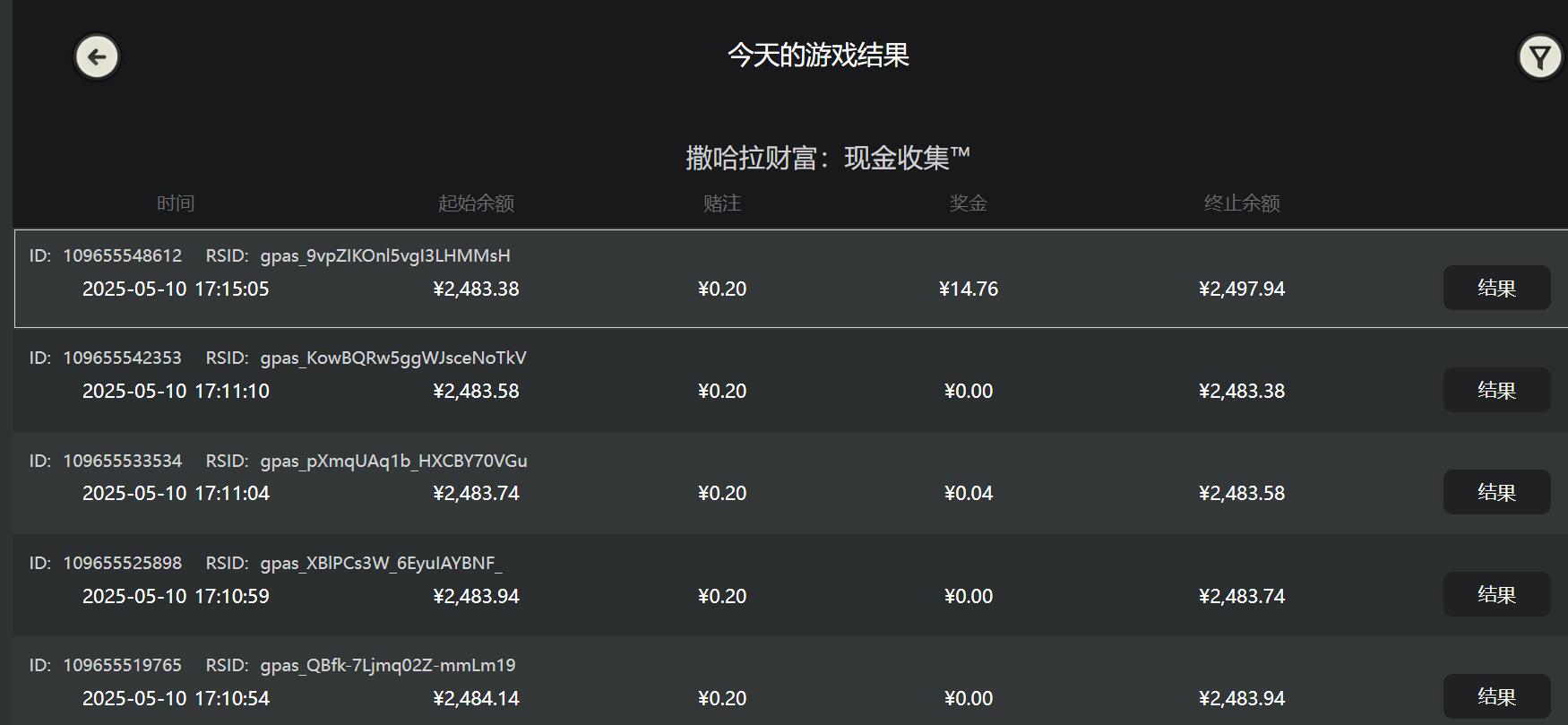Image resolution: width=1568 pixels, height=725 pixels.
Task: Click the 赌注 column header
Action: (722, 203)
